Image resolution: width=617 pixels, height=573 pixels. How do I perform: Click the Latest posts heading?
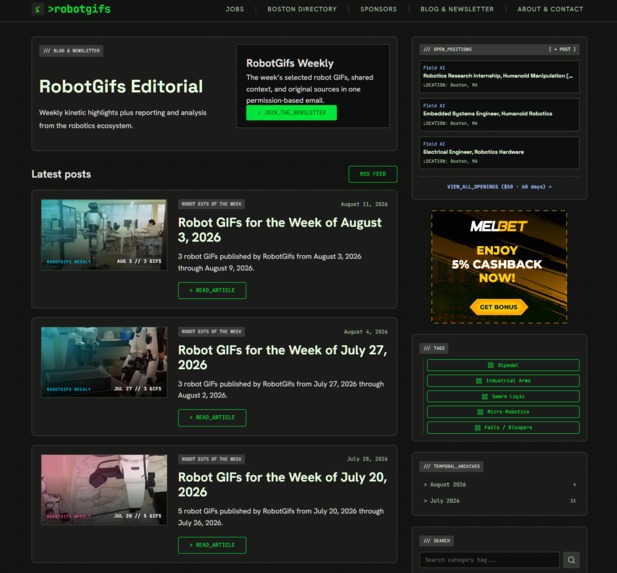tap(61, 174)
